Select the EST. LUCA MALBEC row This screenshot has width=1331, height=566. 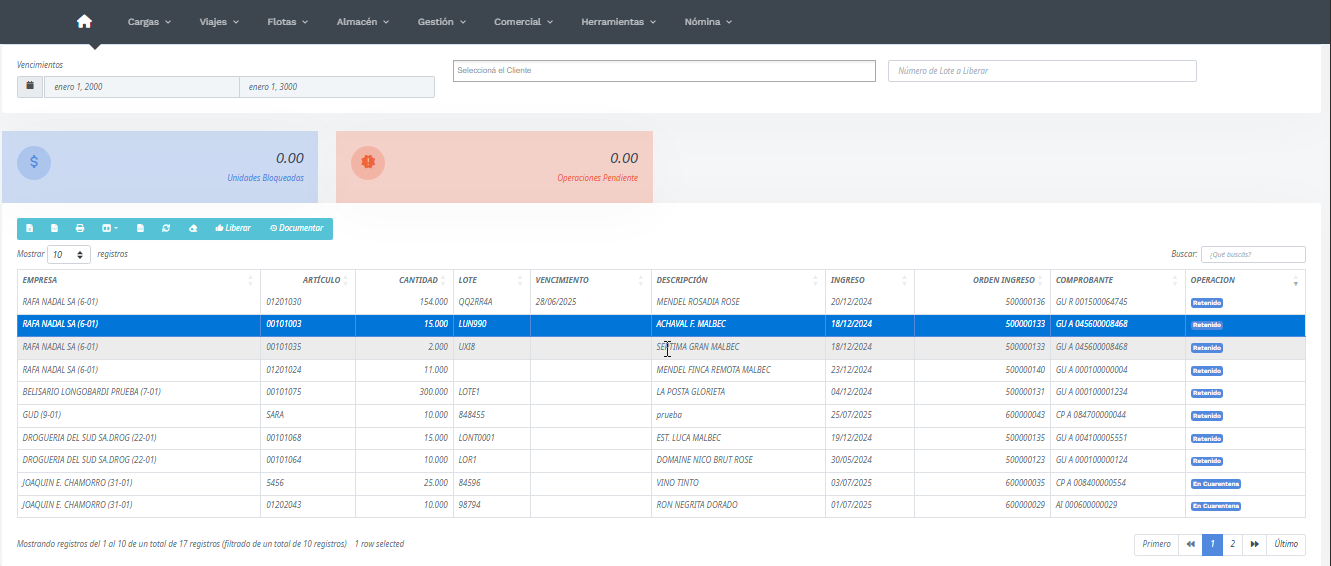(661, 438)
